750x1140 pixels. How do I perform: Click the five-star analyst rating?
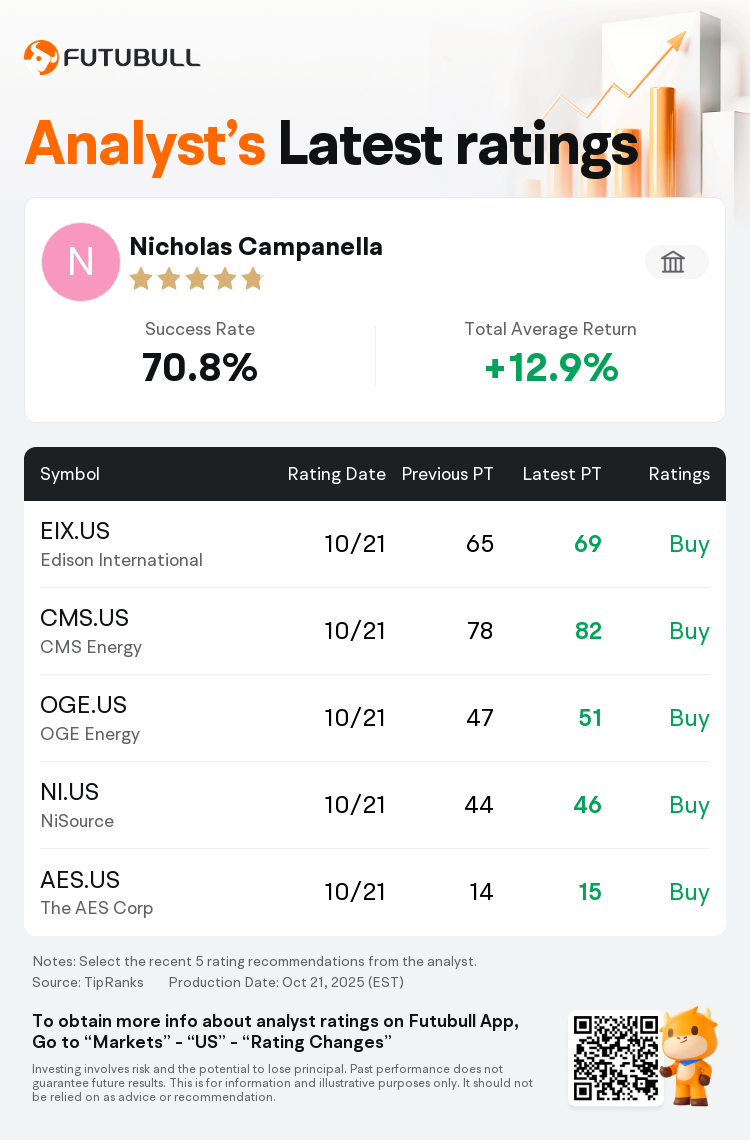pos(196,279)
